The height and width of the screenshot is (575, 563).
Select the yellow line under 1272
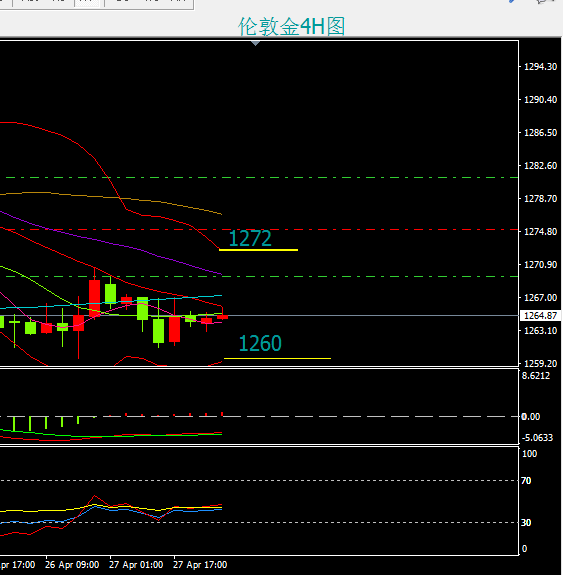point(258,250)
